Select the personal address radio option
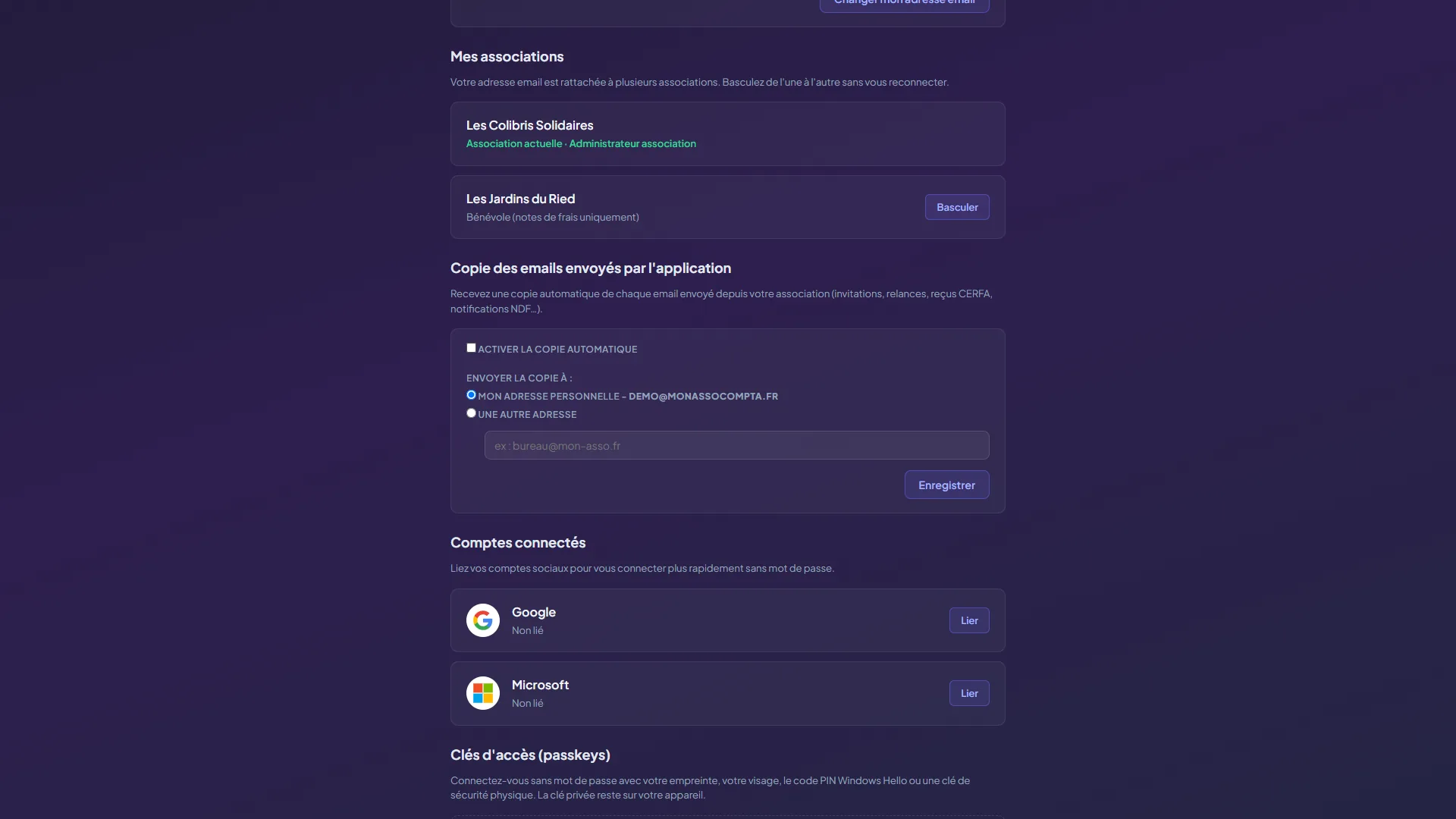 pyautogui.click(x=471, y=395)
